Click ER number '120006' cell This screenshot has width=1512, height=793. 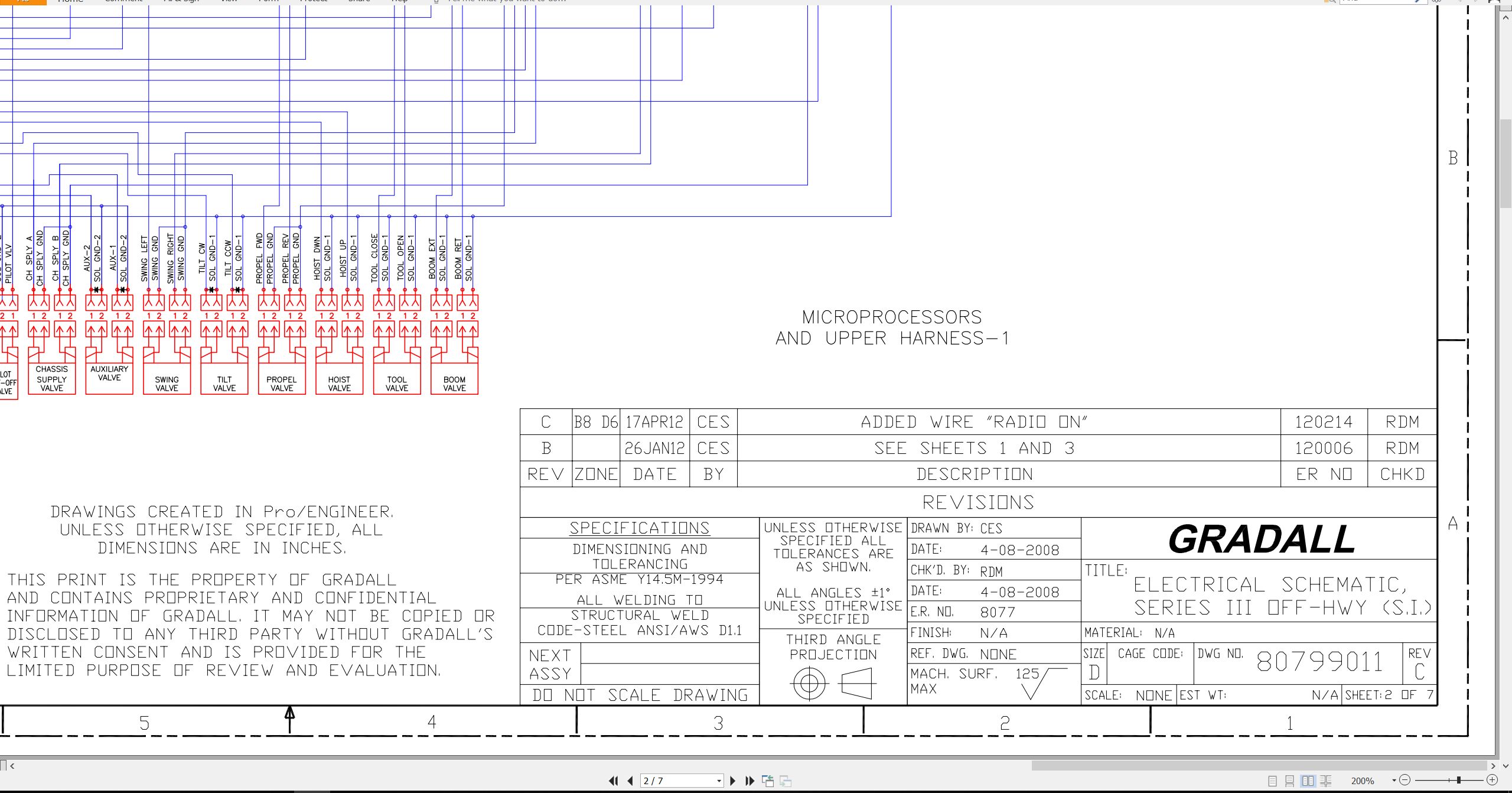point(1324,448)
